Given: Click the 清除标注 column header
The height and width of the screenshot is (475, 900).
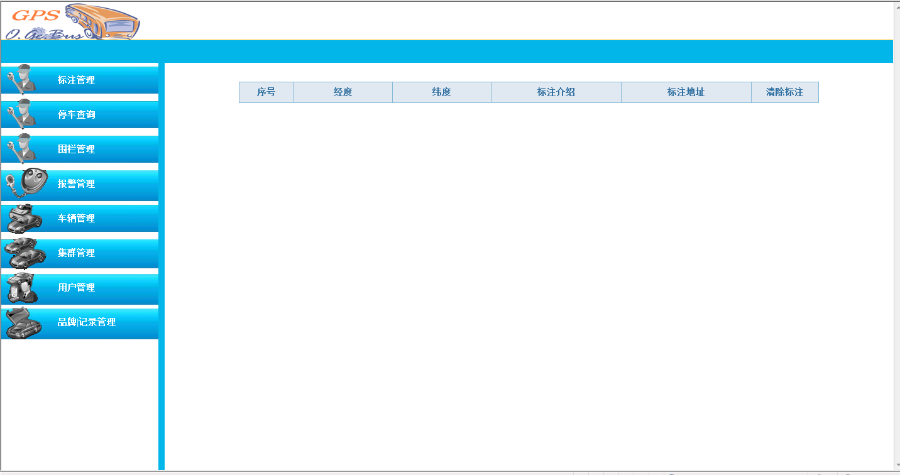Looking at the screenshot, I should [x=785, y=92].
